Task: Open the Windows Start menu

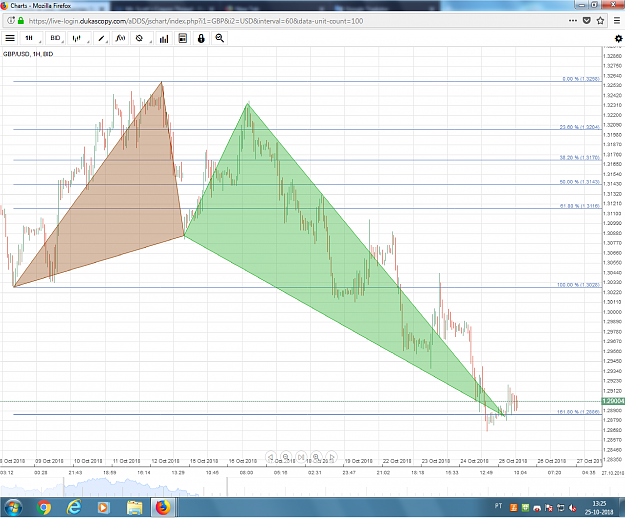Action: coord(13,507)
